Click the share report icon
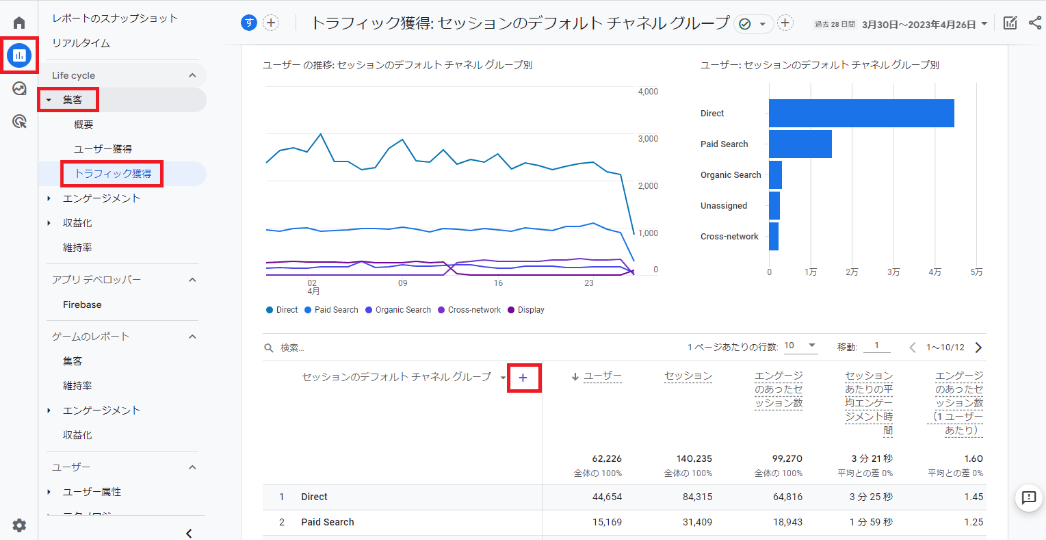 coord(1035,23)
